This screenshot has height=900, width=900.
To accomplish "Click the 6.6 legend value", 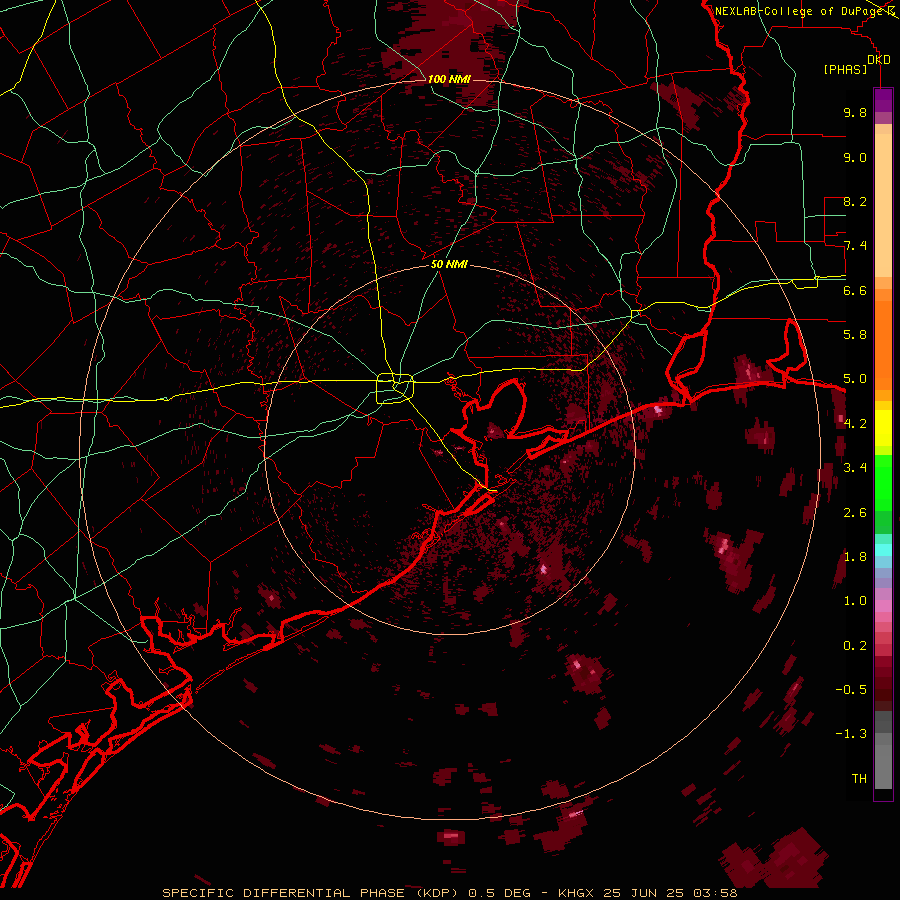I will (x=855, y=290).
